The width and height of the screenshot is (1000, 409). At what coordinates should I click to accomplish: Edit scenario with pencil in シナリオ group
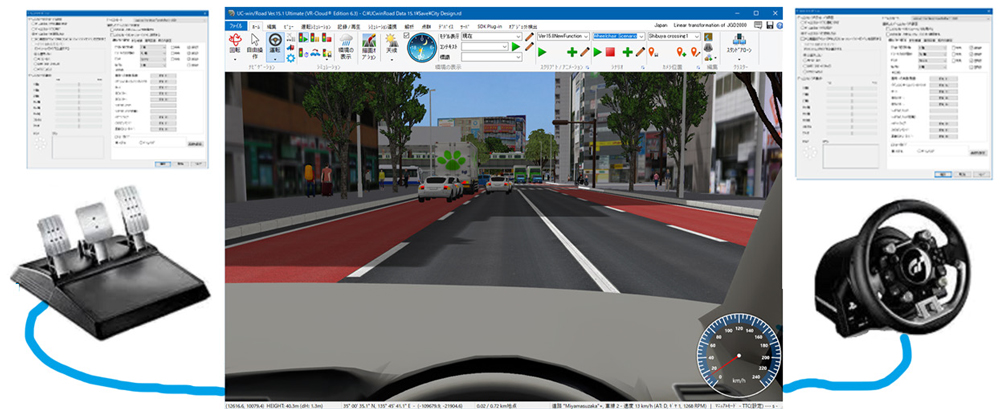(x=640, y=52)
